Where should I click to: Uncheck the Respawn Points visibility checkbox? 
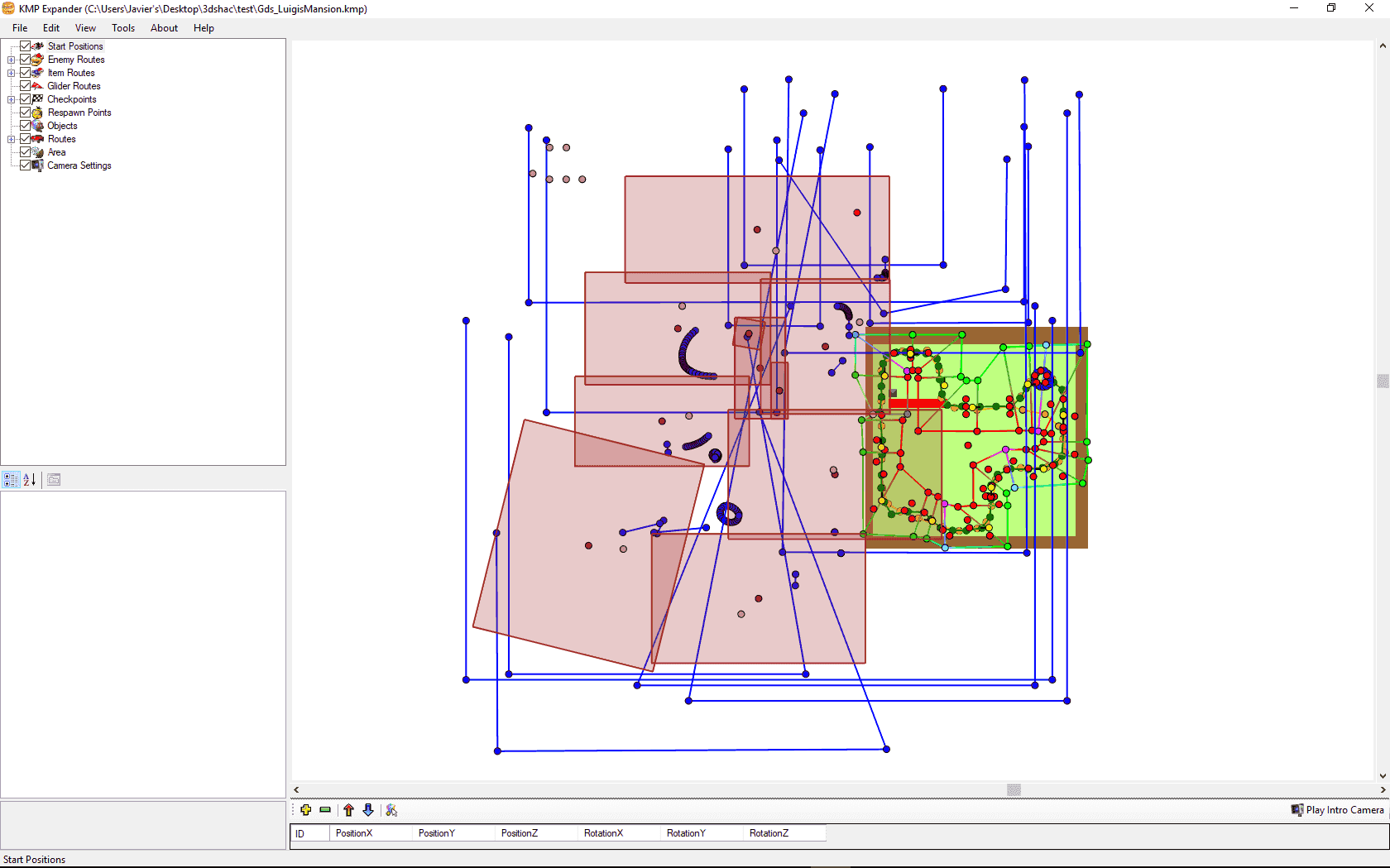click(25, 113)
